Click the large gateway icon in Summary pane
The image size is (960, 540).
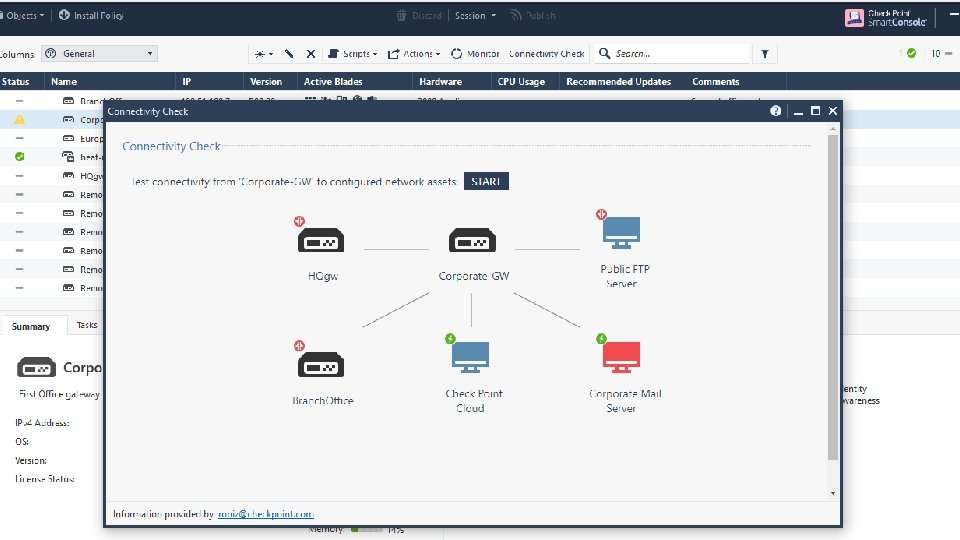pos(36,367)
